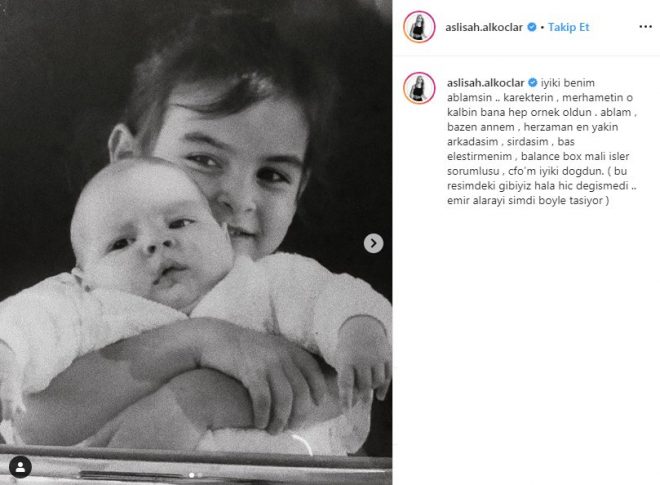The height and width of the screenshot is (485, 660).
Task: Open the profile avatar beside the caption
Action: pyautogui.click(x=419, y=88)
